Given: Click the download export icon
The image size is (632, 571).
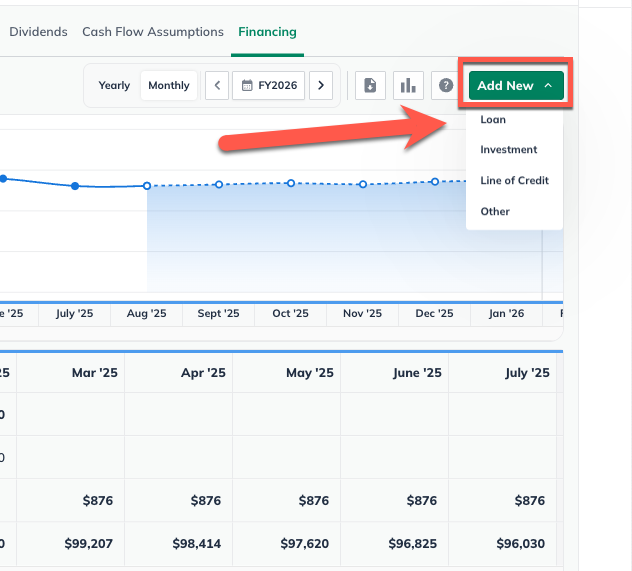Looking at the screenshot, I should click(x=370, y=85).
